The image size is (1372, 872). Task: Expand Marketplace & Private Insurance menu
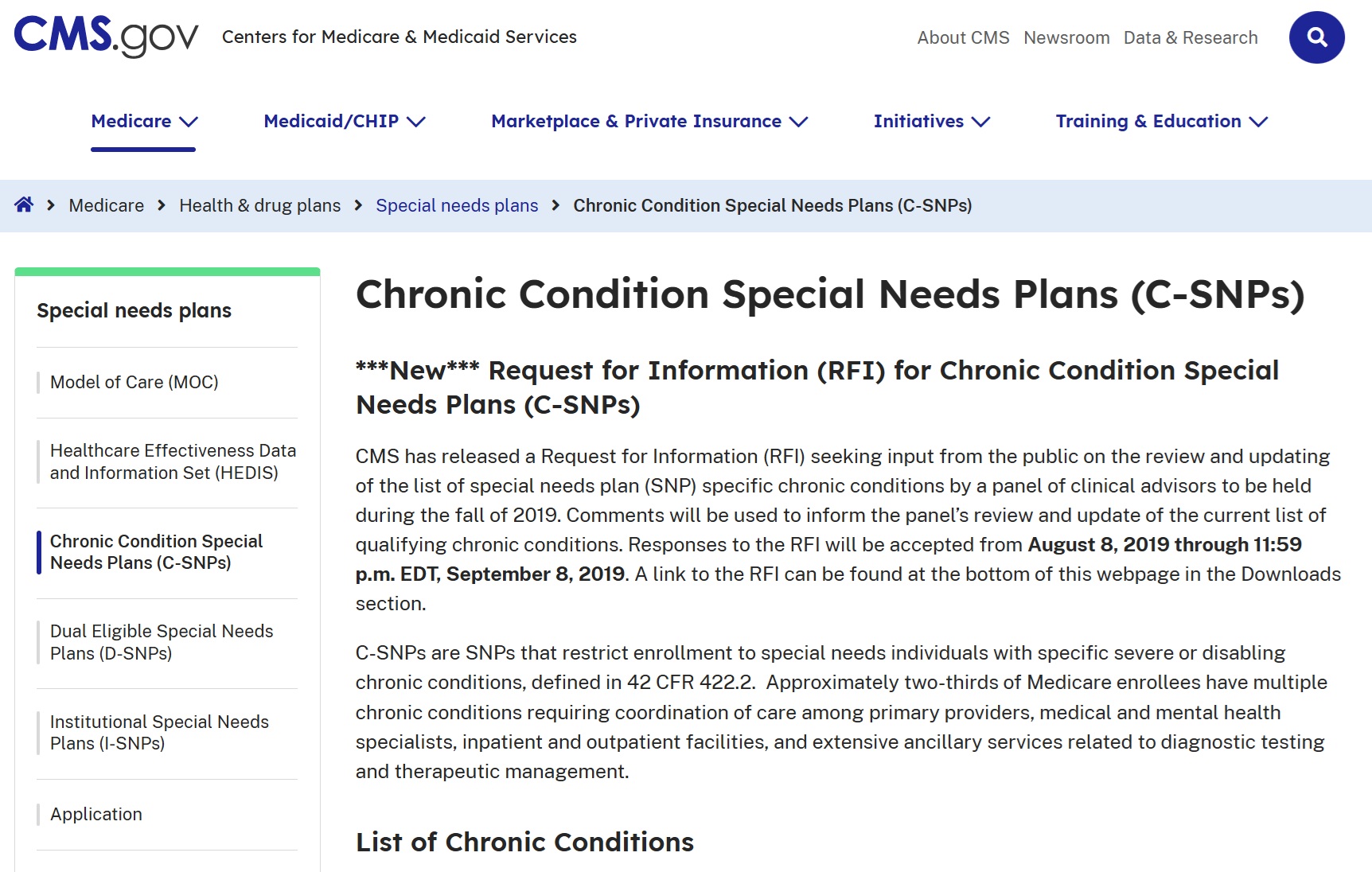649,122
